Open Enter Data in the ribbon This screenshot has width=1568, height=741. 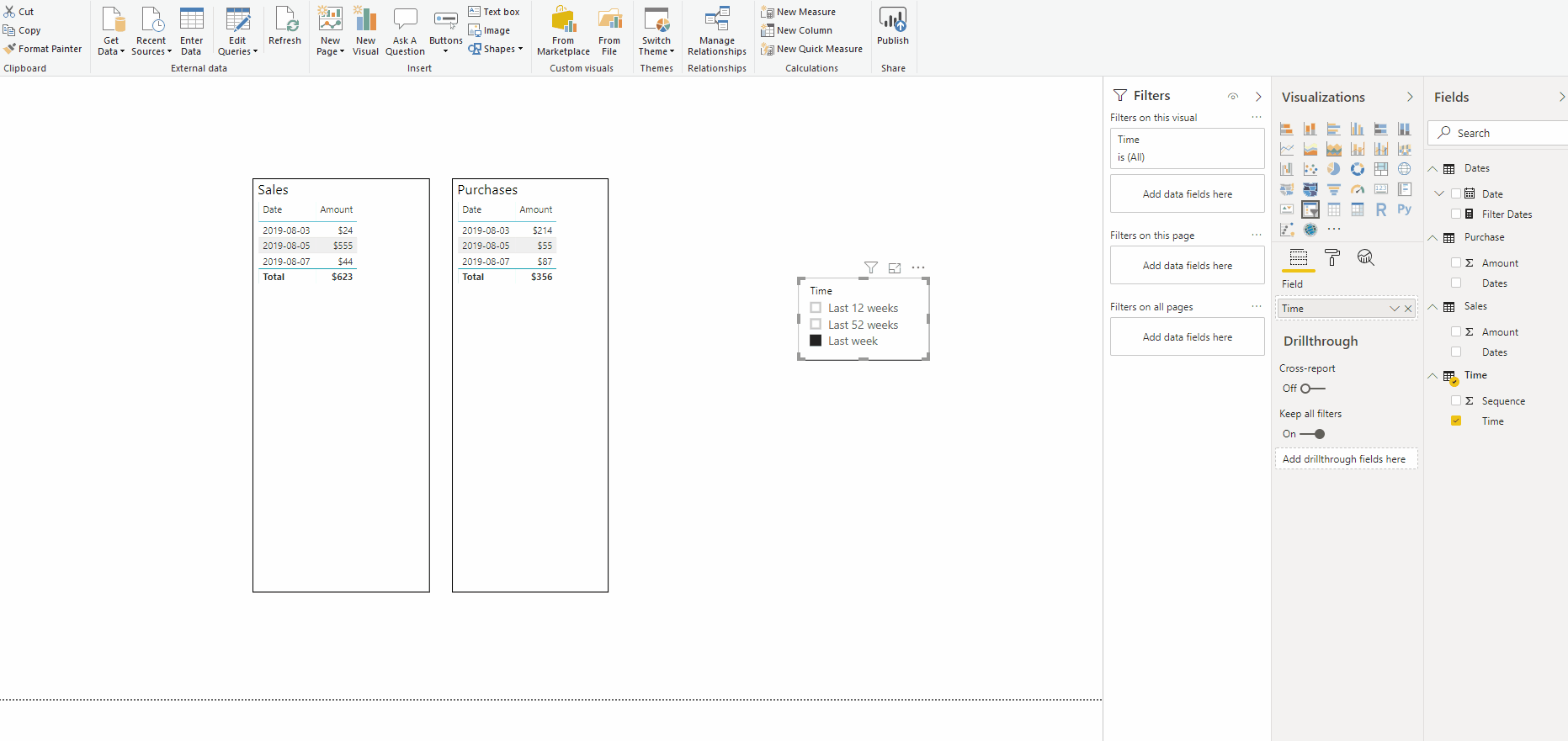191,30
